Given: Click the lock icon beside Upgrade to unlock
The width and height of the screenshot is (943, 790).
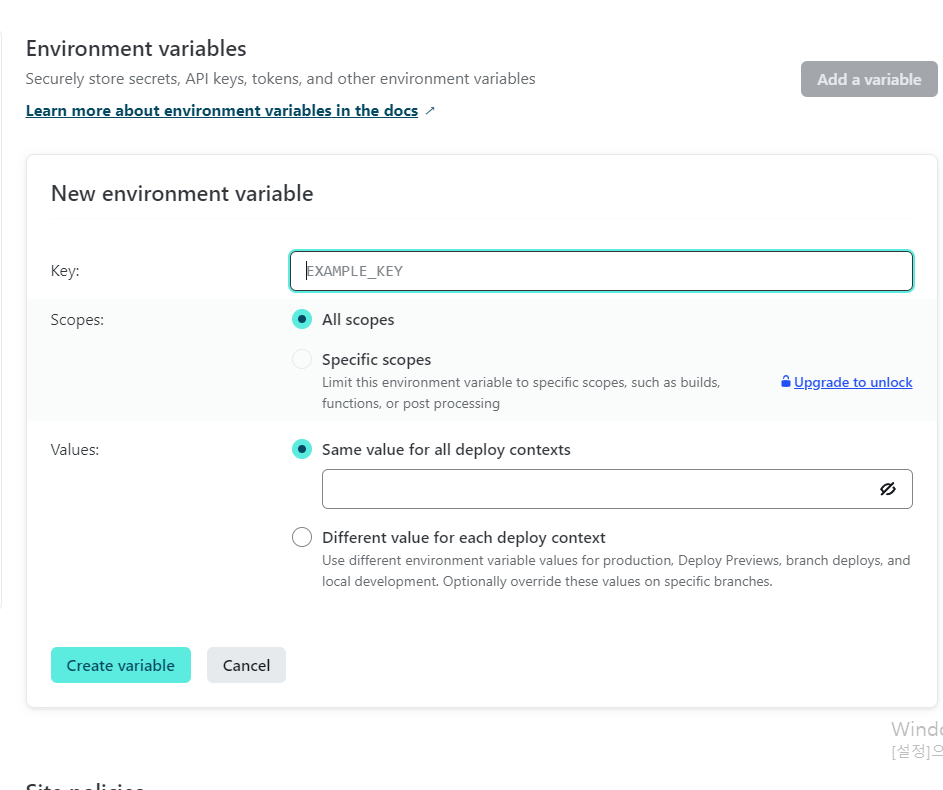Looking at the screenshot, I should click(786, 382).
